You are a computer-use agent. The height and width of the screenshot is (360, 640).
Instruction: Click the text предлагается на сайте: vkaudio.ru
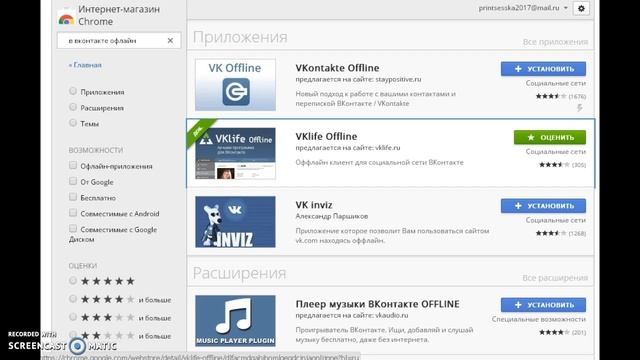[351, 316]
